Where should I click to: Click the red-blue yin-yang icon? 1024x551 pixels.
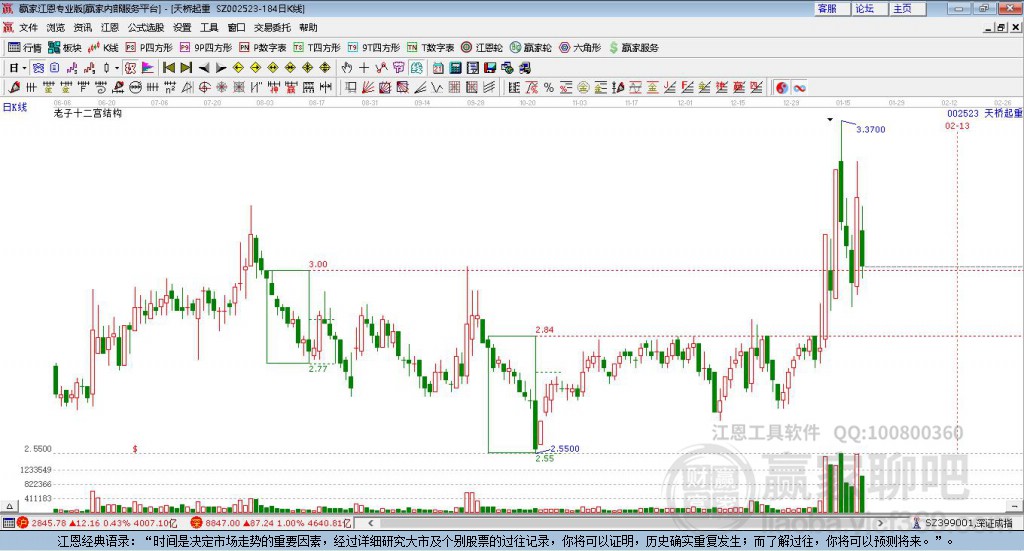(782, 87)
